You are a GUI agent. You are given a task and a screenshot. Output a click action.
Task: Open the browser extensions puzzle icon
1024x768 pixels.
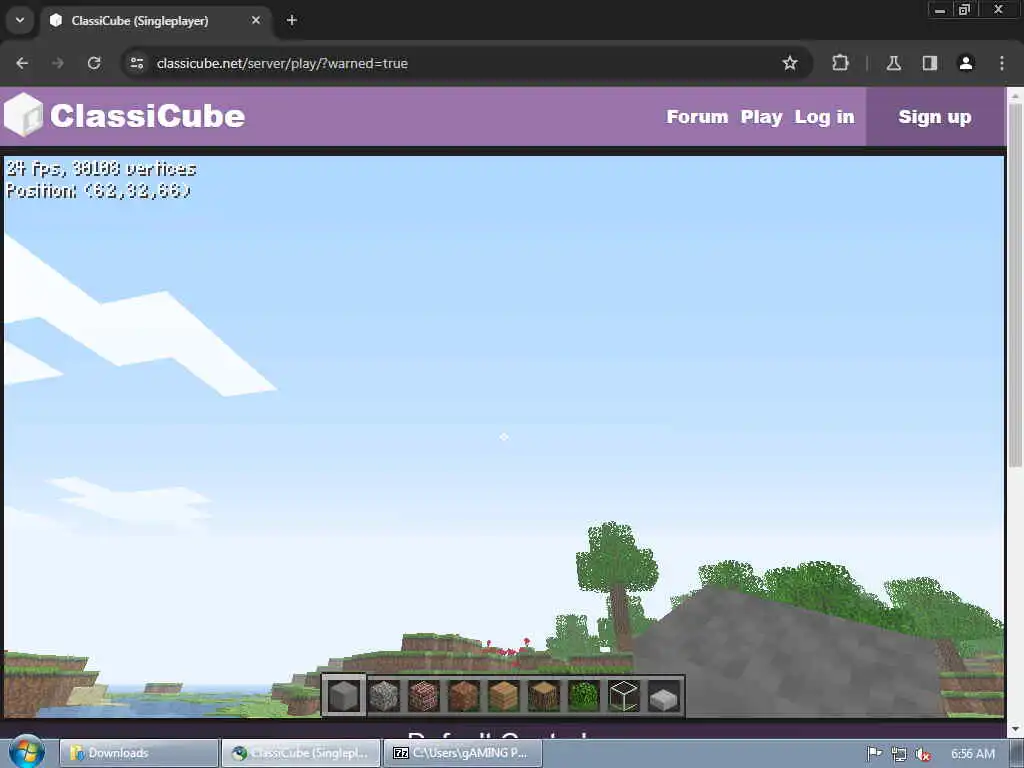point(840,63)
